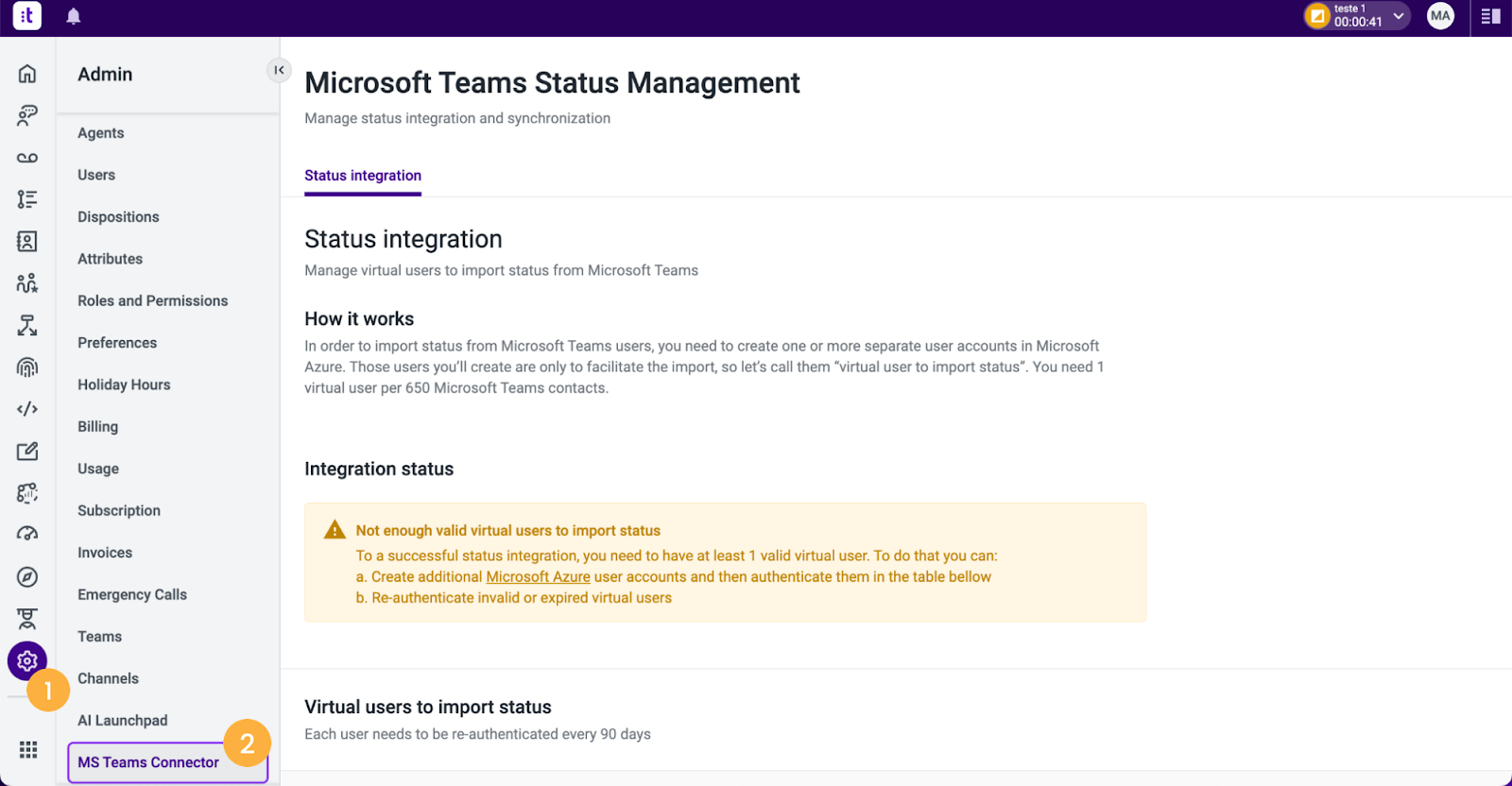Open the MA user avatar menu

point(1440,16)
